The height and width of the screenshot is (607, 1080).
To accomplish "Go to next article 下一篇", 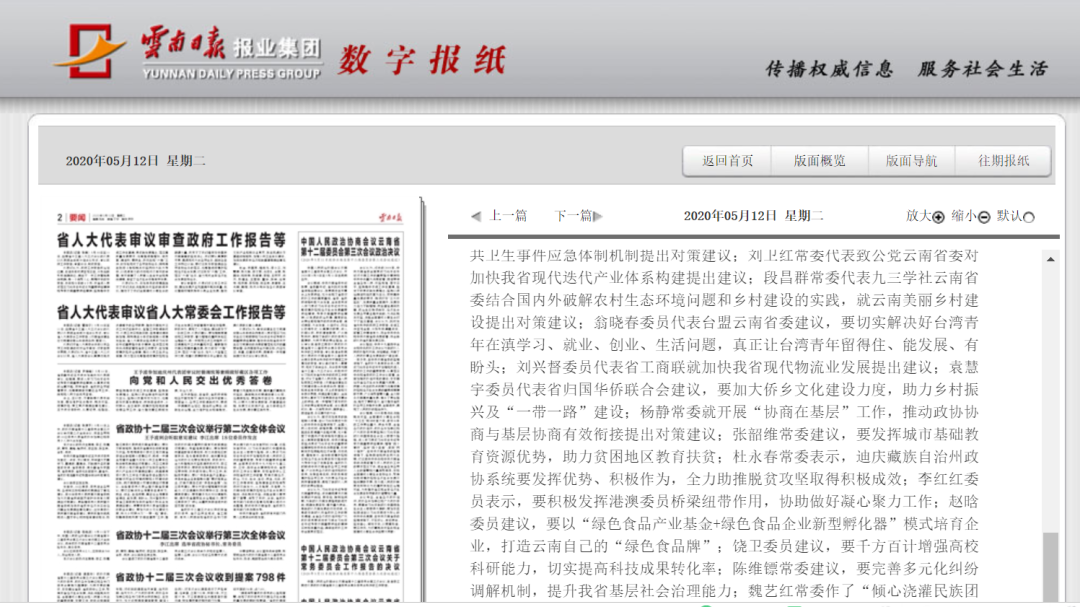I will tap(579, 216).
